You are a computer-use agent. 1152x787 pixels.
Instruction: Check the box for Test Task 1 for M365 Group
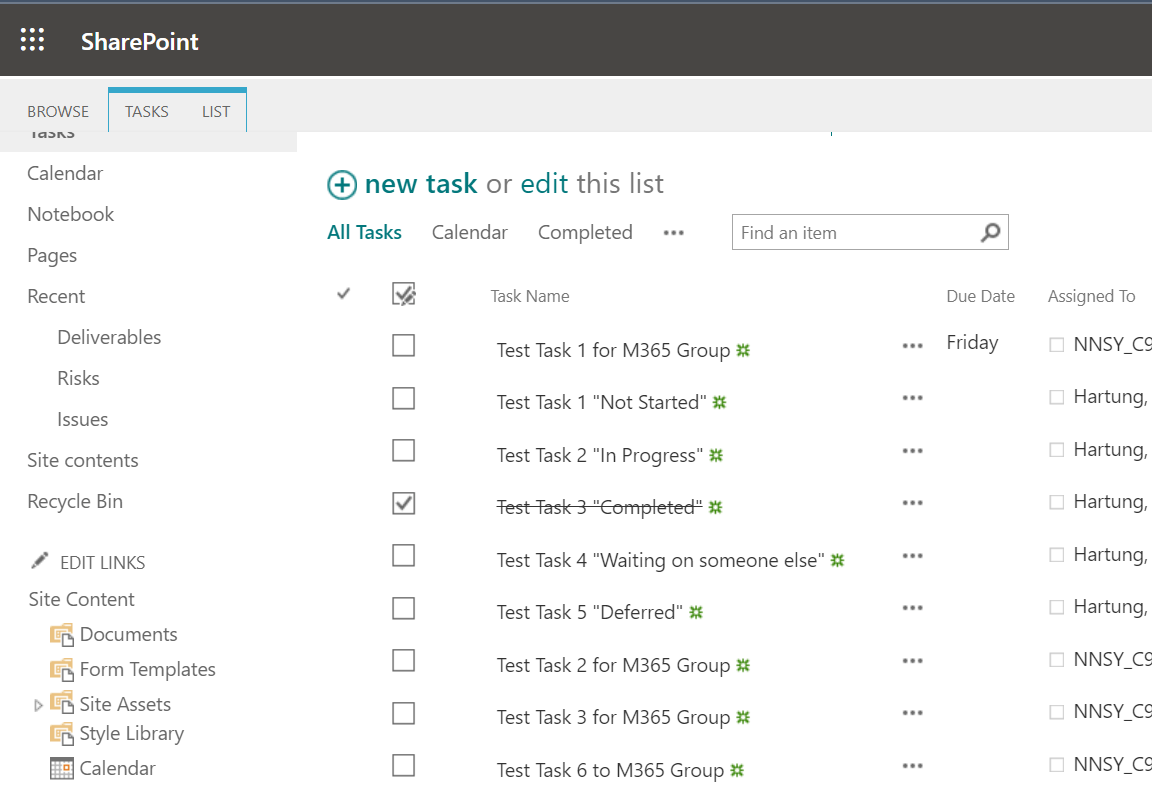tap(403, 346)
